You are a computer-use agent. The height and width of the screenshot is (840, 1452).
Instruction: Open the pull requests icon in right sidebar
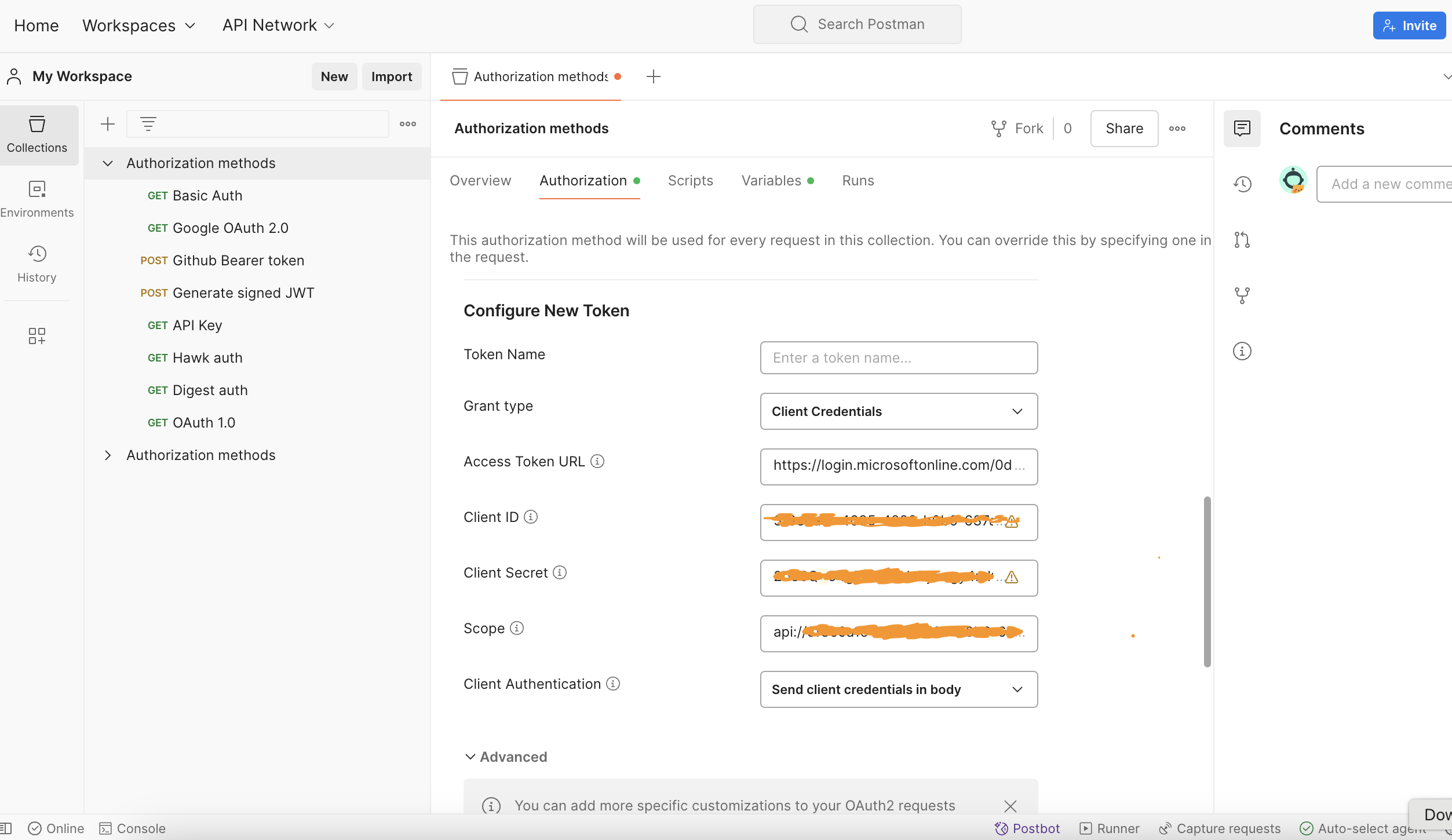(1242, 240)
